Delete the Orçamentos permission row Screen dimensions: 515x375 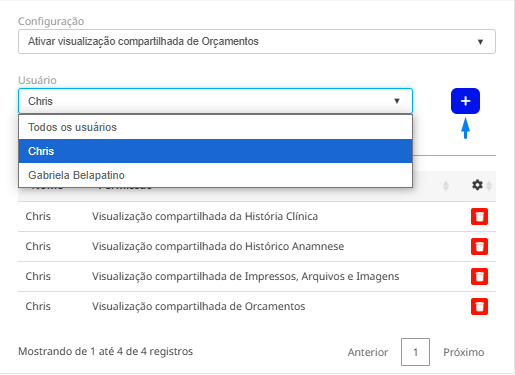[x=479, y=307]
